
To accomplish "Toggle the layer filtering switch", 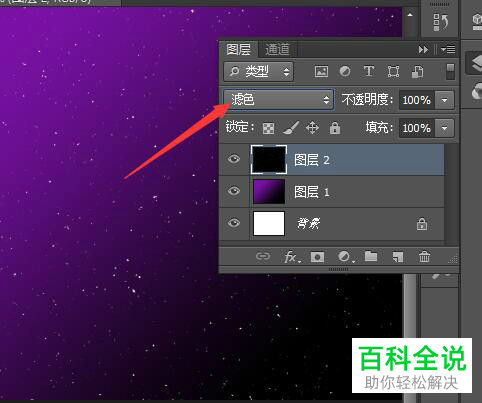I will click(450, 72).
